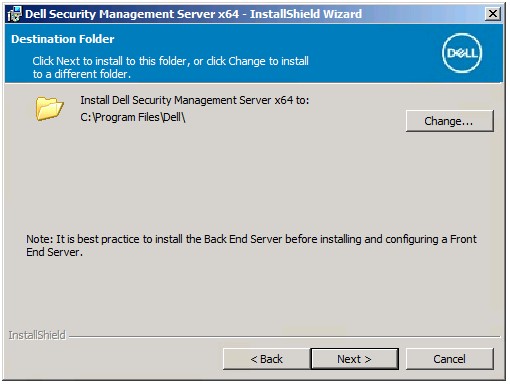The height and width of the screenshot is (385, 510).
Task: Go to the previous step with Back
Action: (266, 359)
